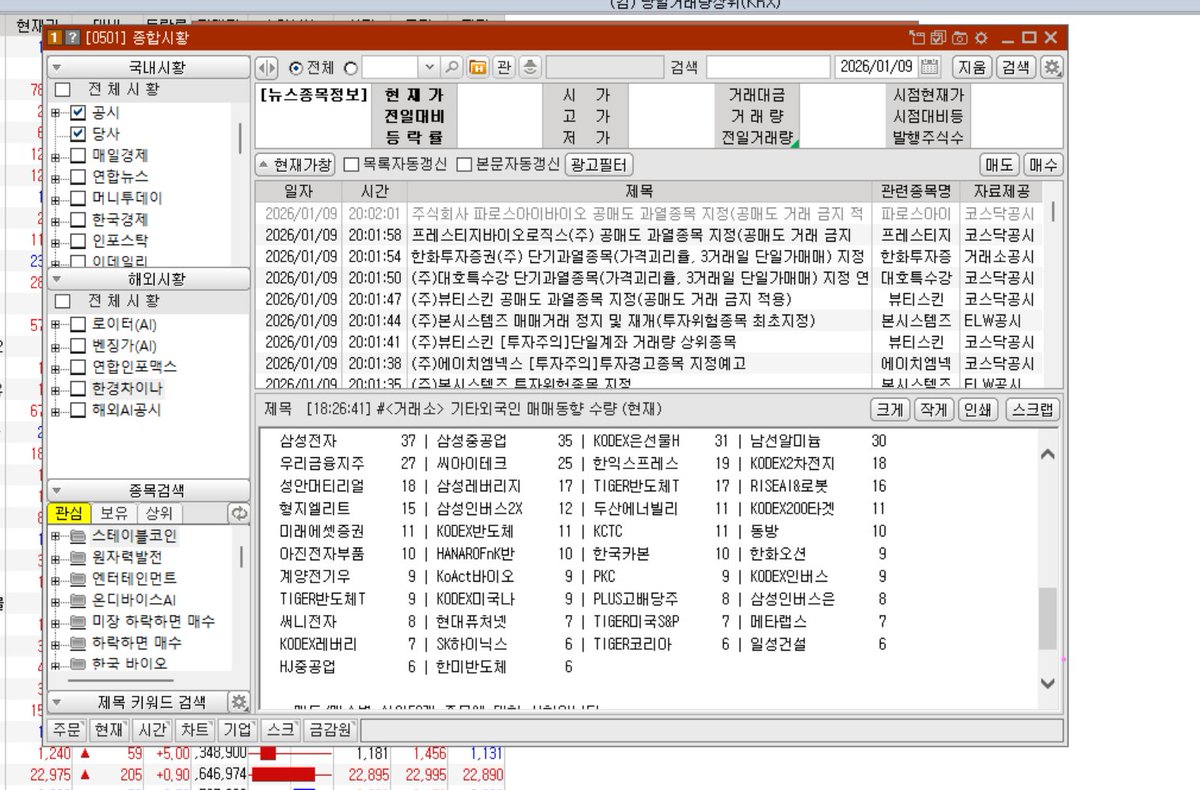Click the 관 interest list button

pyautogui.click(x=504, y=67)
